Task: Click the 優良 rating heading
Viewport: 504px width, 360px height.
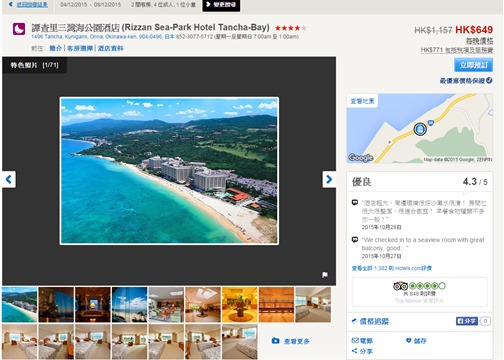Action: (362, 182)
